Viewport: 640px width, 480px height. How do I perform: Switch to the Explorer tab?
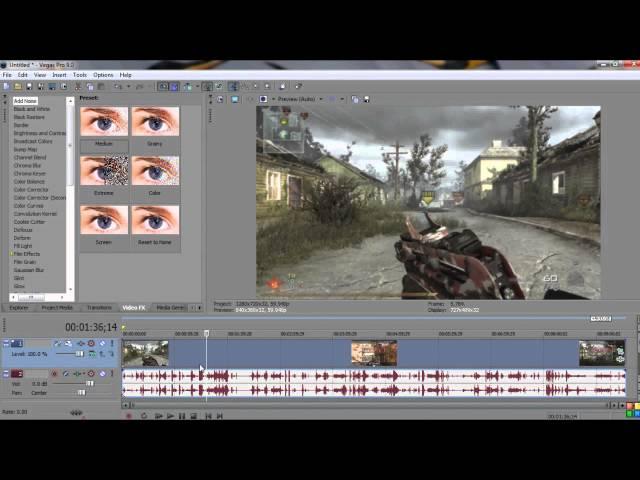click(19, 308)
